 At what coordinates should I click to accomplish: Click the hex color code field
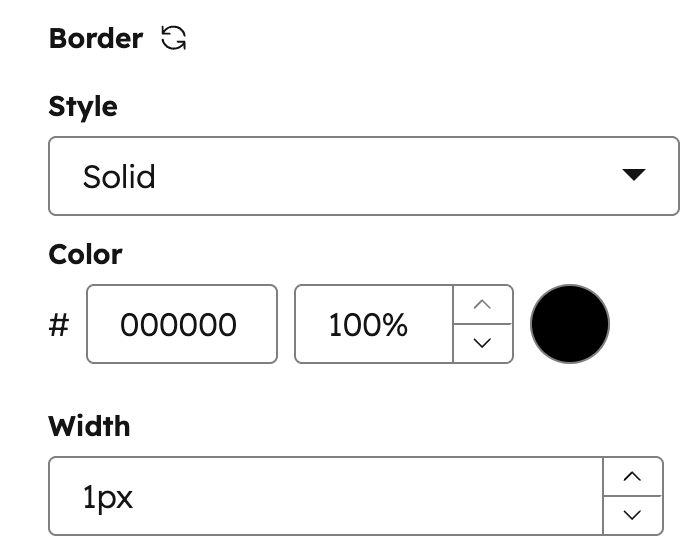click(x=181, y=324)
